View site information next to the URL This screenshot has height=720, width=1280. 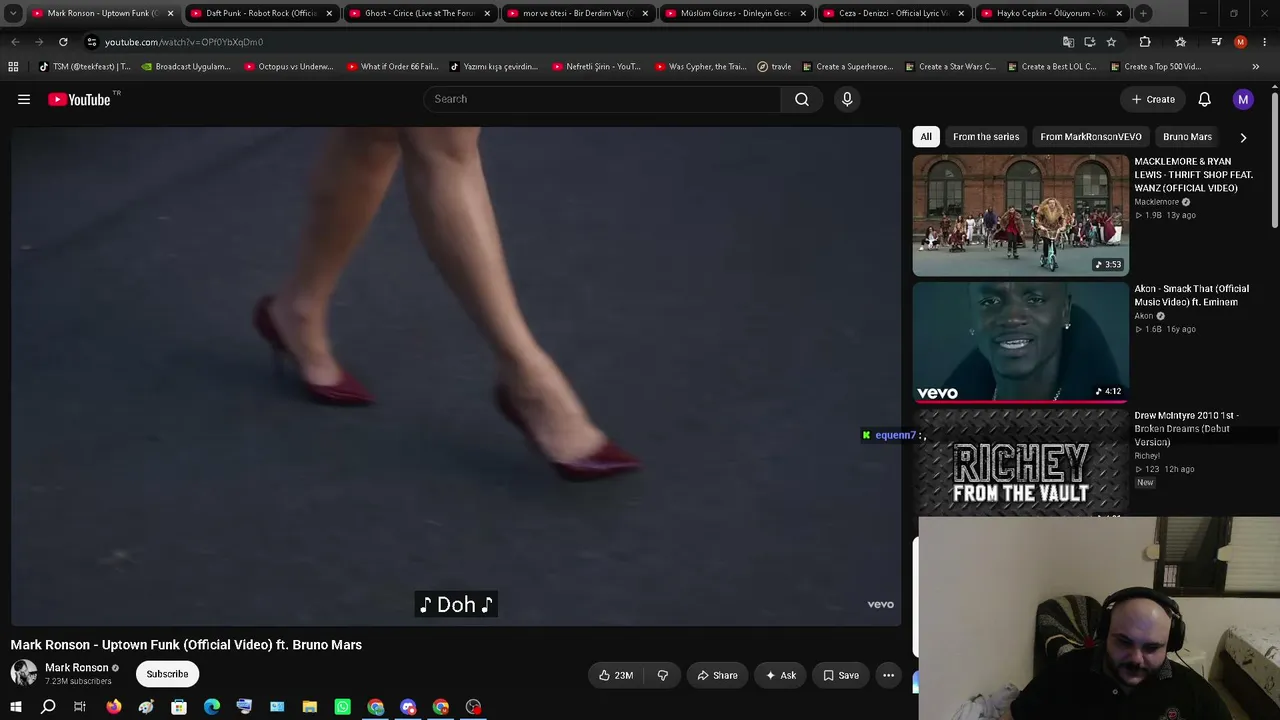pyautogui.click(x=92, y=42)
